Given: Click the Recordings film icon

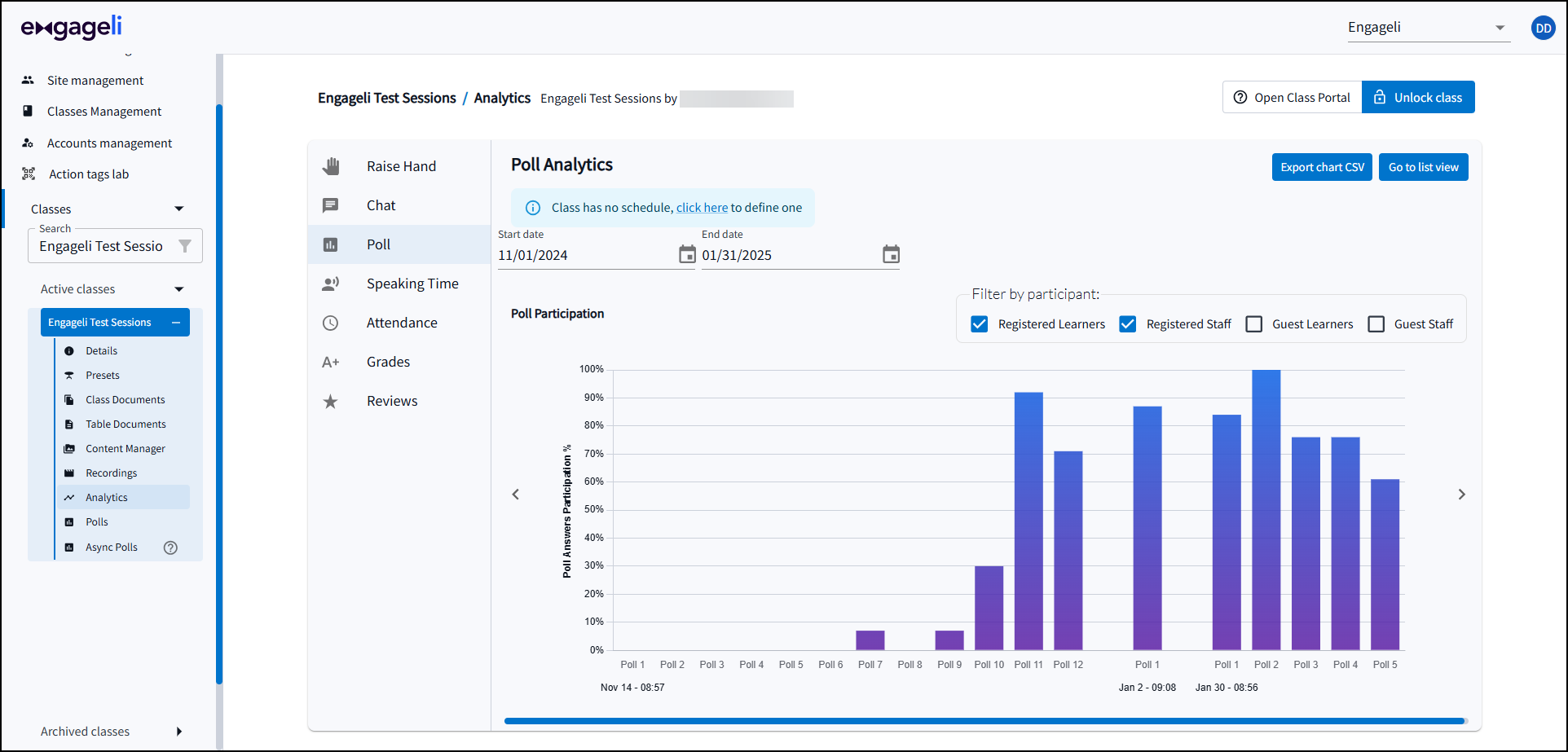Looking at the screenshot, I should tap(69, 473).
